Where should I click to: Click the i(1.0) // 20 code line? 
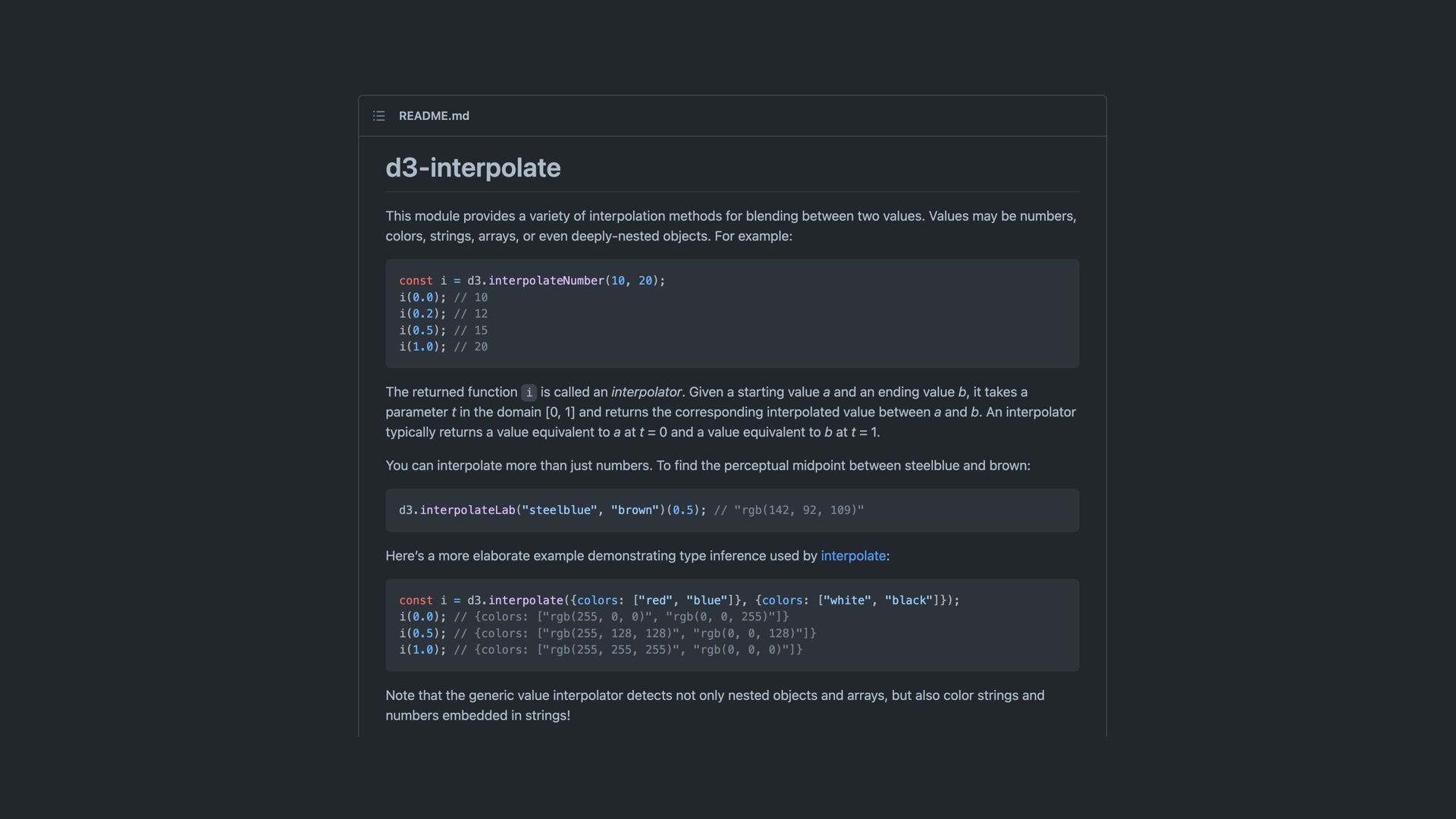pos(444,347)
